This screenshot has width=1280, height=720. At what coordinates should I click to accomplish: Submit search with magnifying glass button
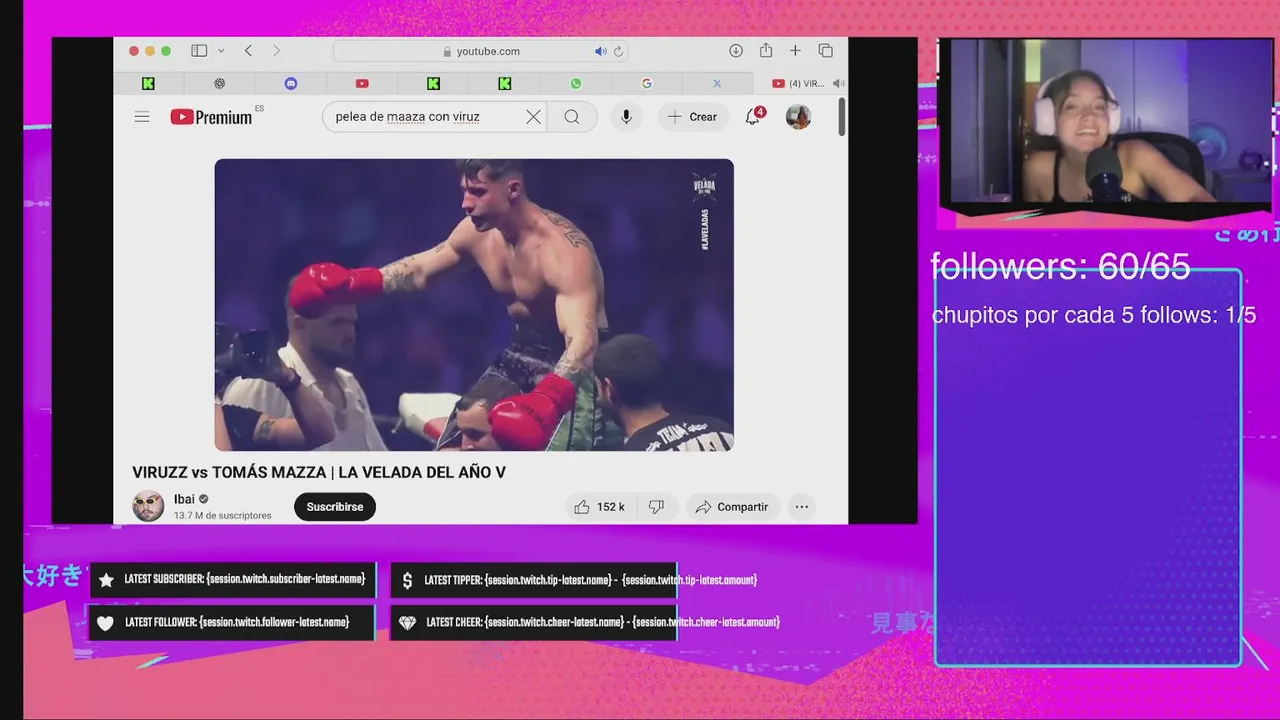point(572,117)
